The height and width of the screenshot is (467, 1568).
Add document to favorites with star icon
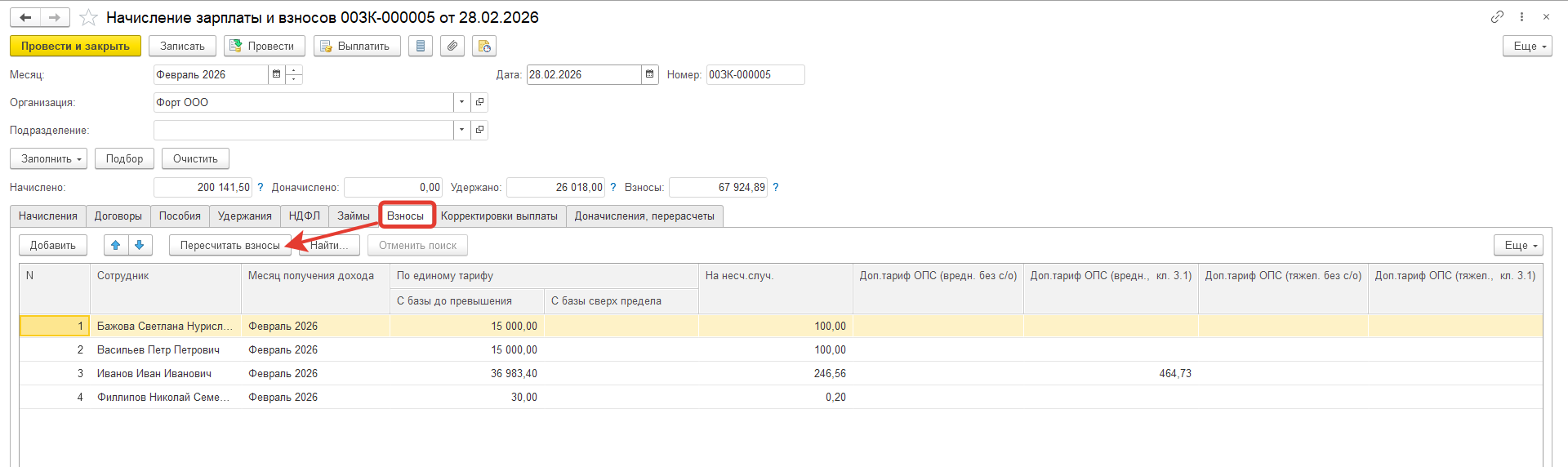tap(88, 17)
